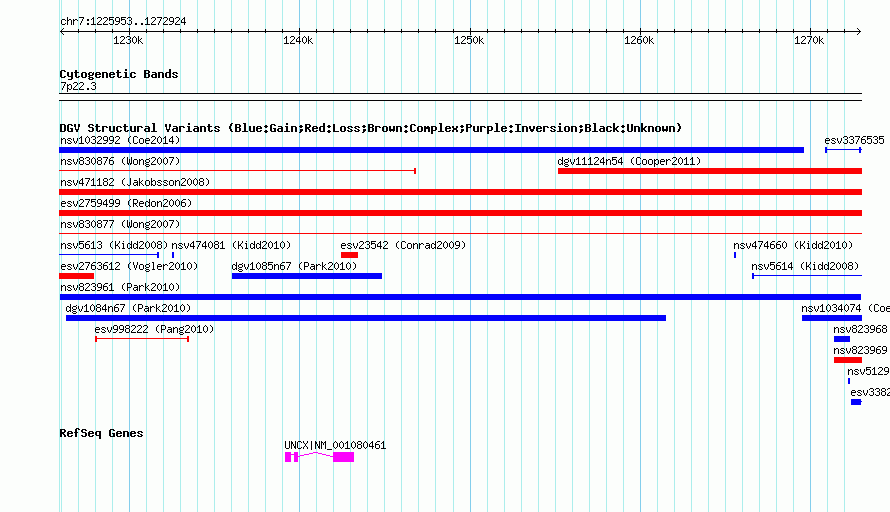Open the nsv823968 variant label
The width and height of the screenshot is (890, 512).
click(x=860, y=329)
